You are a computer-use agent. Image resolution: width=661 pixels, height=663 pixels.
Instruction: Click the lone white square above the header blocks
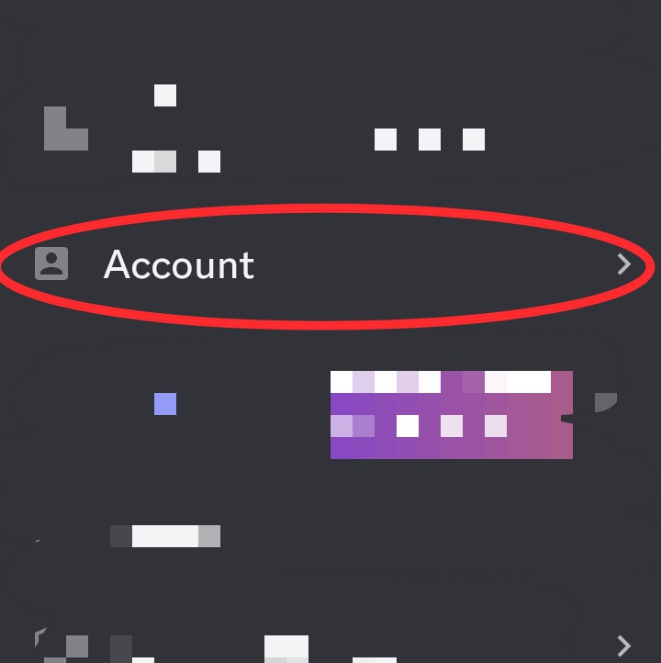click(165, 95)
